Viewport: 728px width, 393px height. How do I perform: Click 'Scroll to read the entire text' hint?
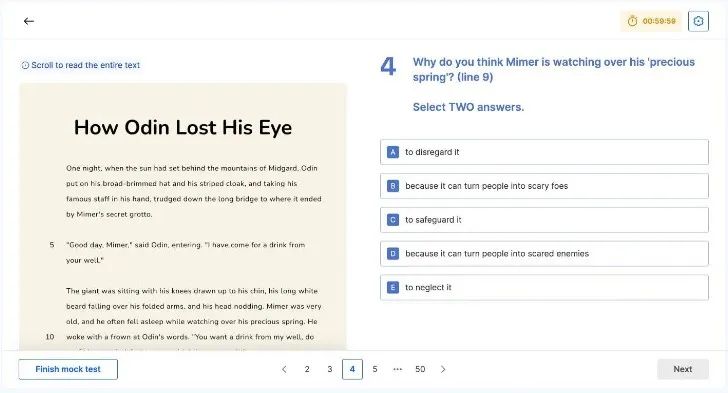pyautogui.click(x=85, y=66)
